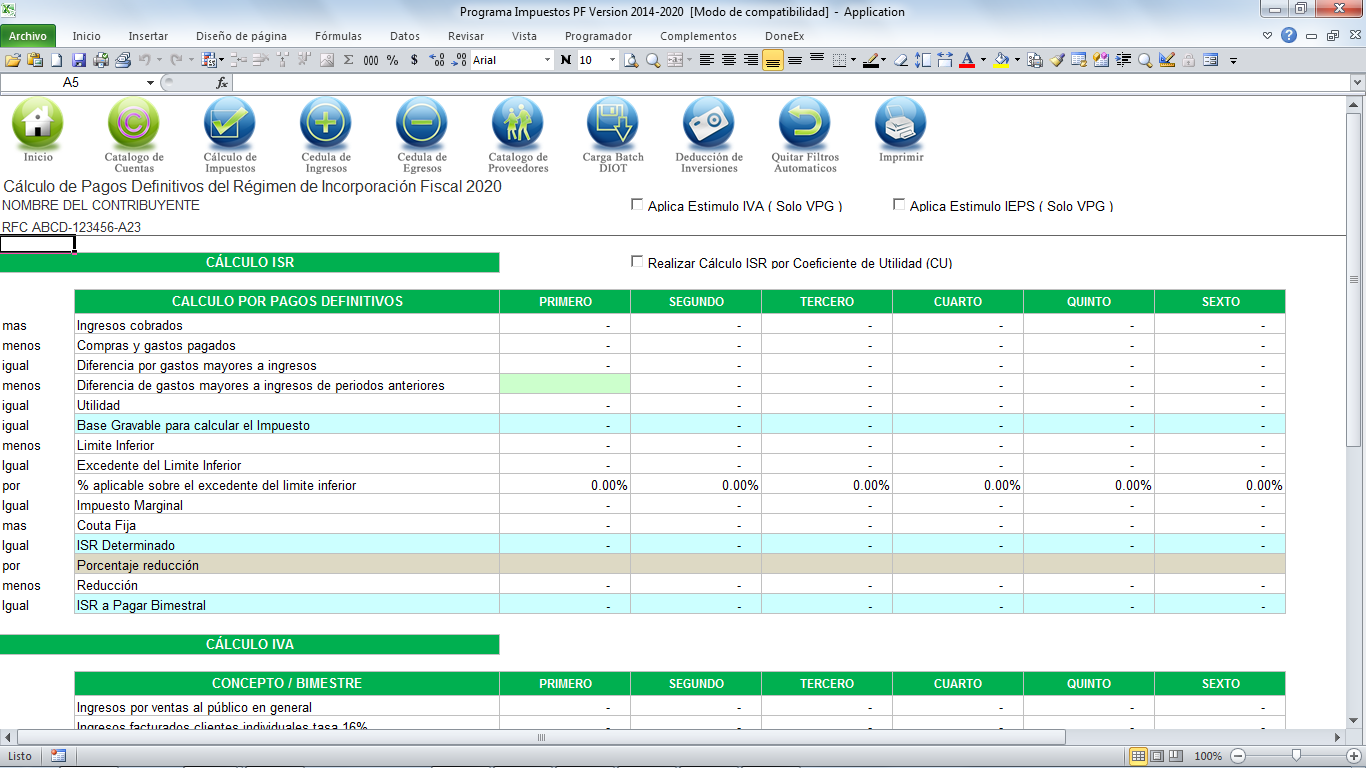The height and width of the screenshot is (768, 1366).
Task: Expand the Name Box cell dropdown
Action: [x=150, y=83]
